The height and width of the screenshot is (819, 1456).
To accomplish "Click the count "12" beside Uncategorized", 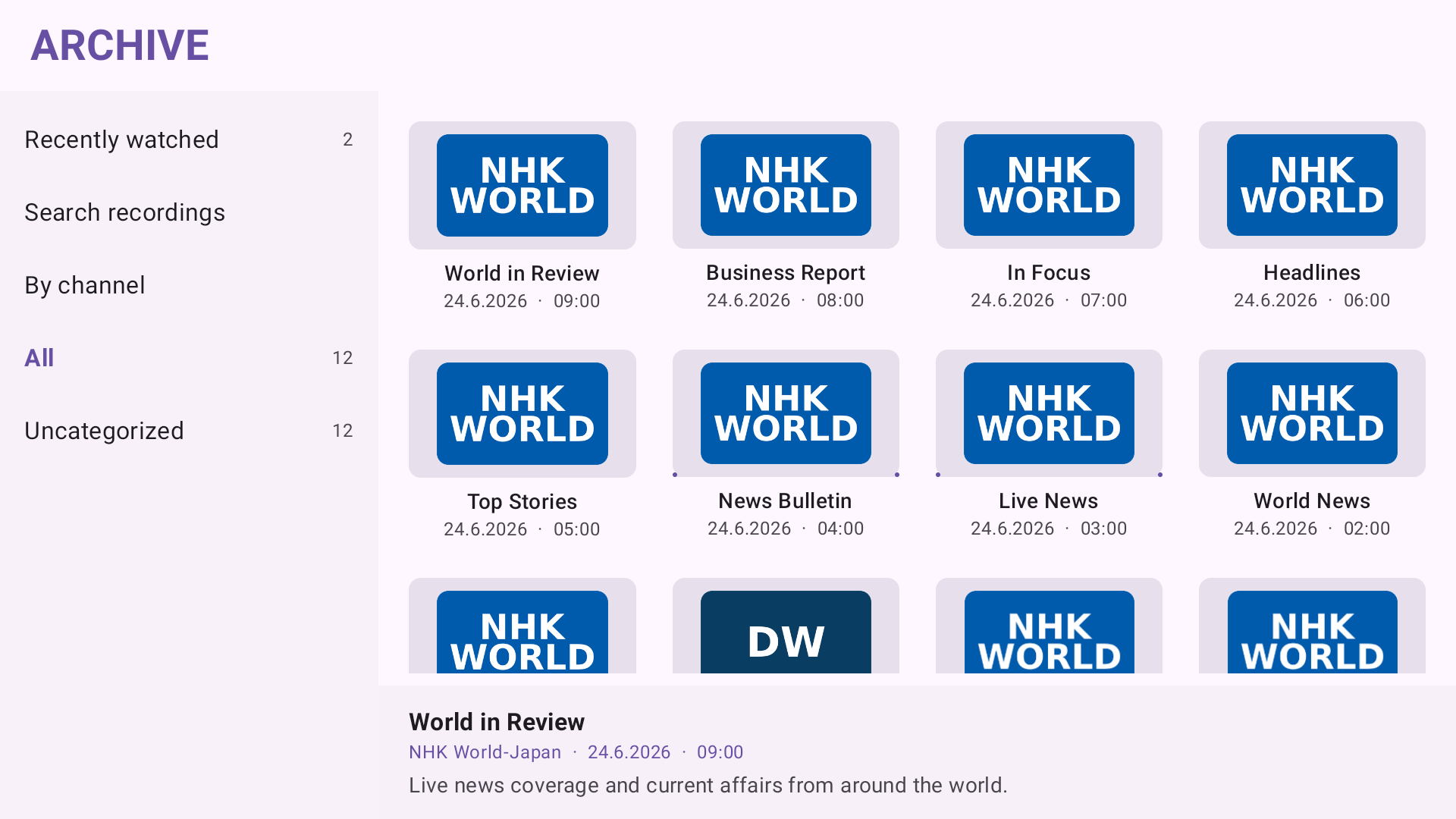I will click(342, 431).
